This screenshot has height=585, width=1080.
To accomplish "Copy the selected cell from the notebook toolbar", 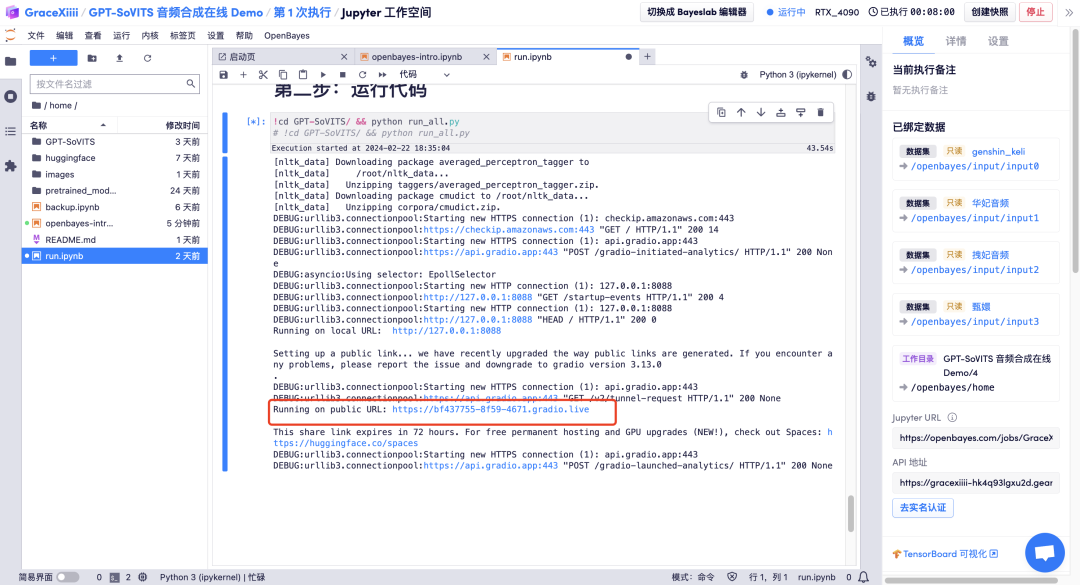I will [283, 74].
